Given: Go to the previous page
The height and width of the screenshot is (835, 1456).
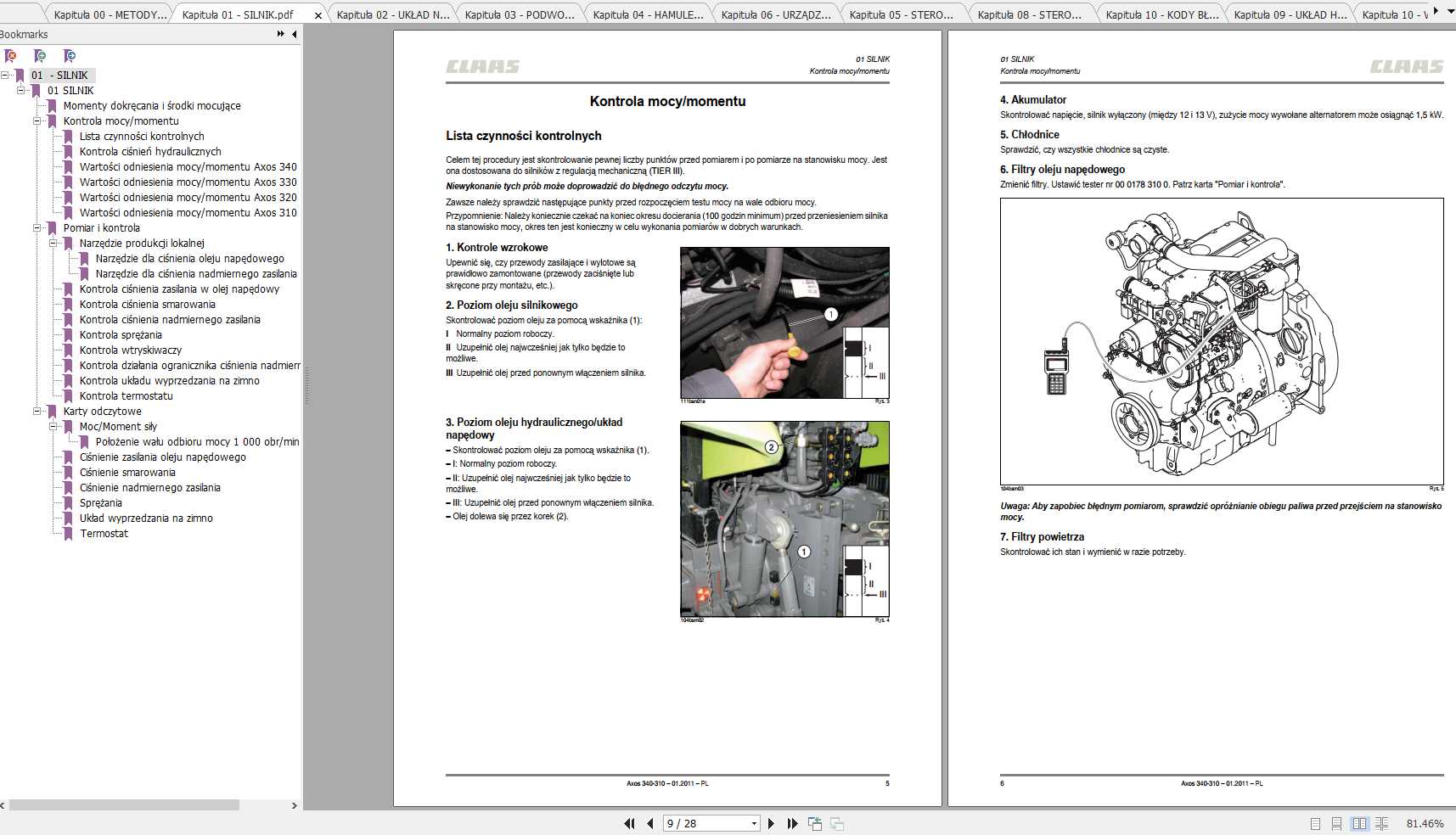Looking at the screenshot, I should coord(650,823).
